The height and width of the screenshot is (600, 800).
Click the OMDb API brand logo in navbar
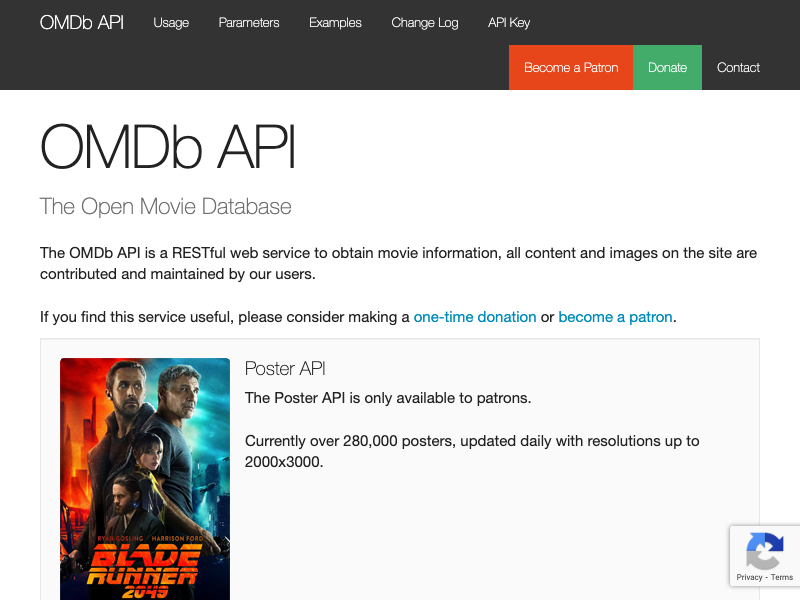click(82, 22)
